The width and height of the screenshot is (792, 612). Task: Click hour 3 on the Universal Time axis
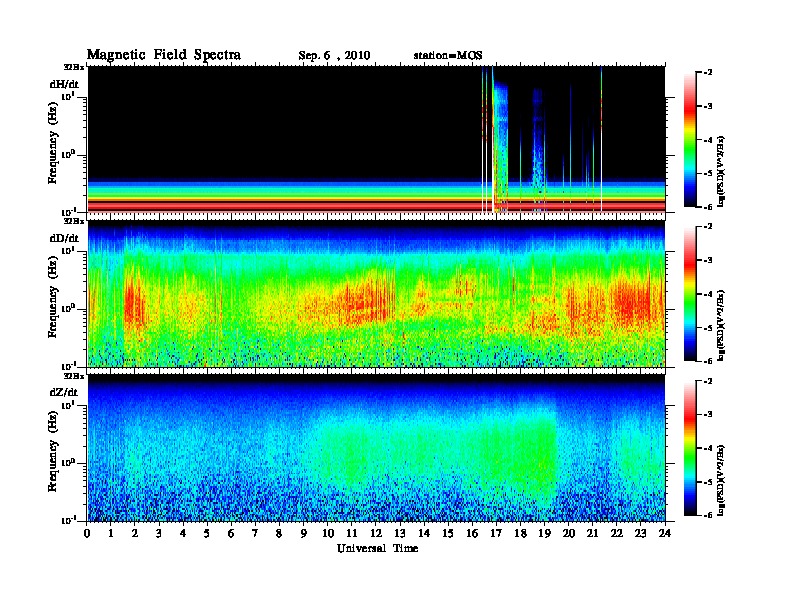[x=159, y=533]
